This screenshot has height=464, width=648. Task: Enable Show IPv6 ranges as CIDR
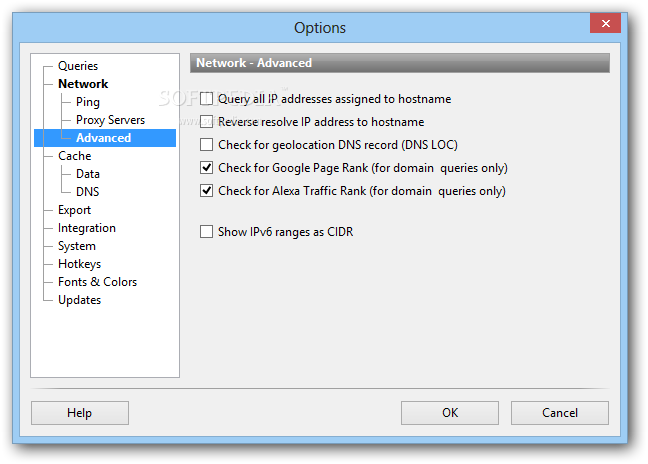coord(206,232)
